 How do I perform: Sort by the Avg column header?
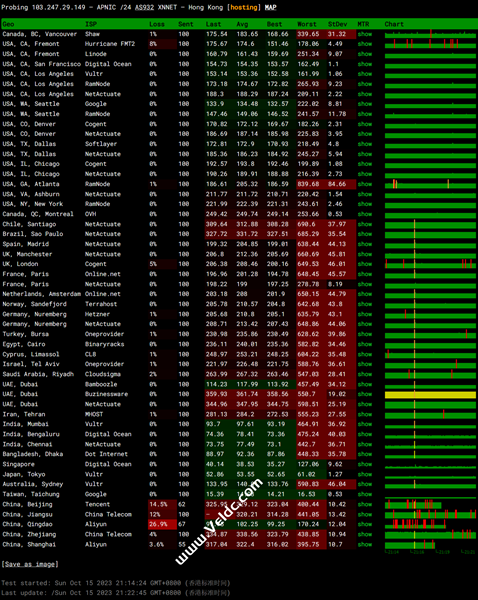242,24
